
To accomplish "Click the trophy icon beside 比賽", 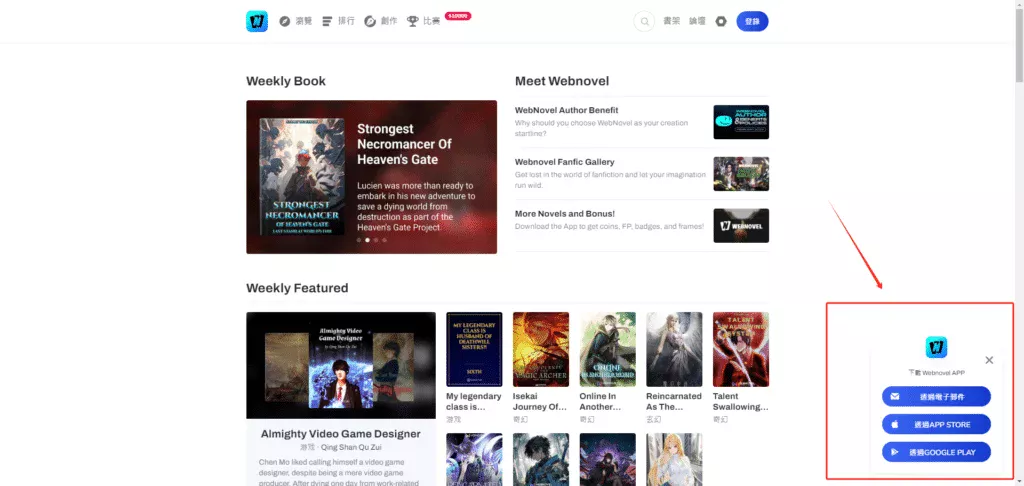I will click(412, 21).
